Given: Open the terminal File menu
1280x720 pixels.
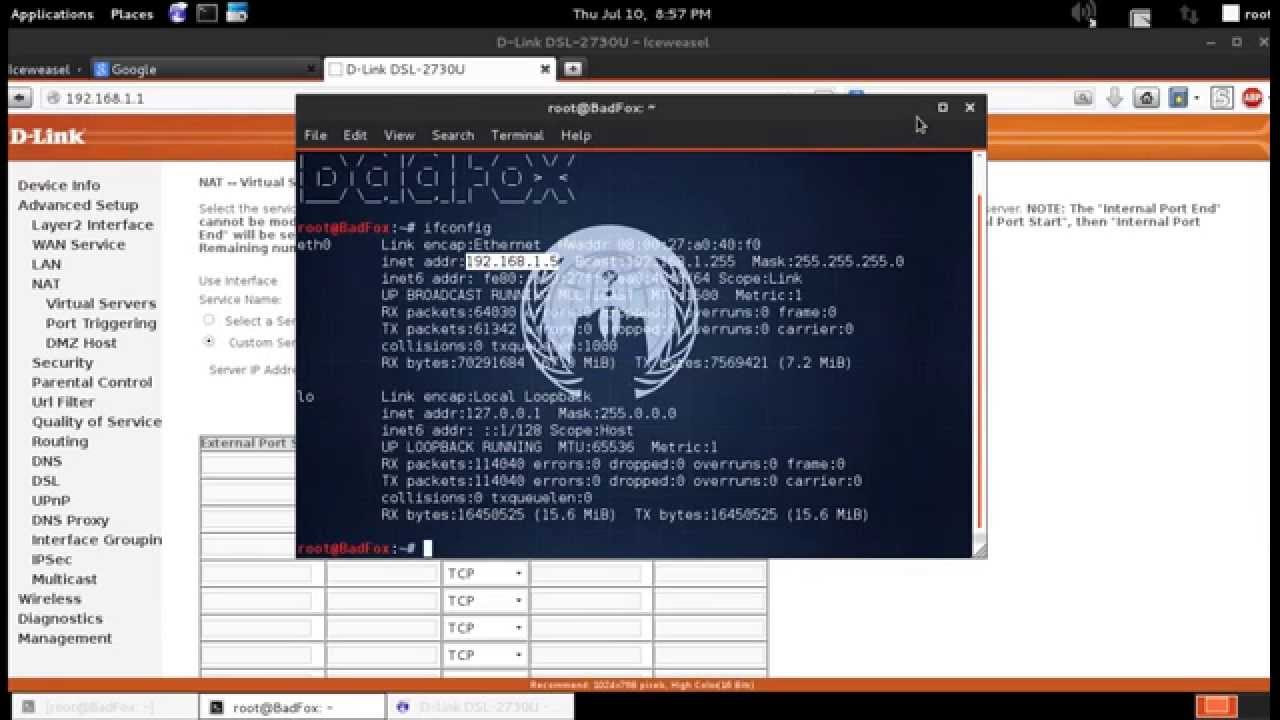Looking at the screenshot, I should point(315,135).
